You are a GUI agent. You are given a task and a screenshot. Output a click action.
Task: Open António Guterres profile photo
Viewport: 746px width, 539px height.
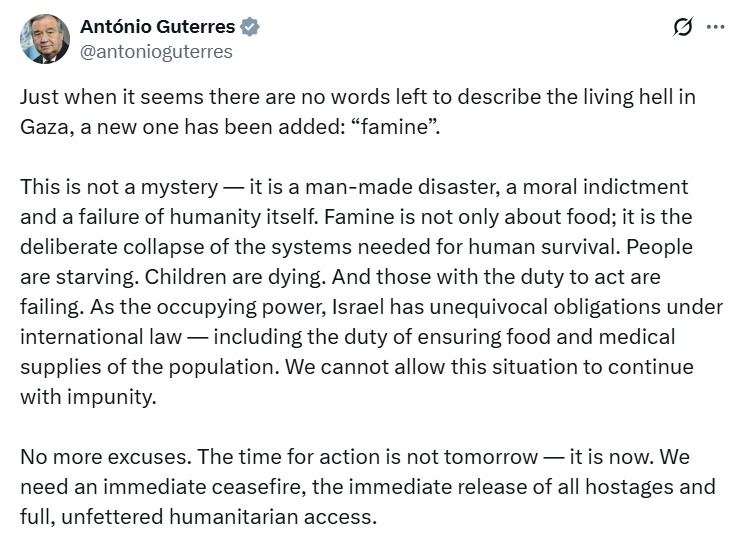coord(45,39)
